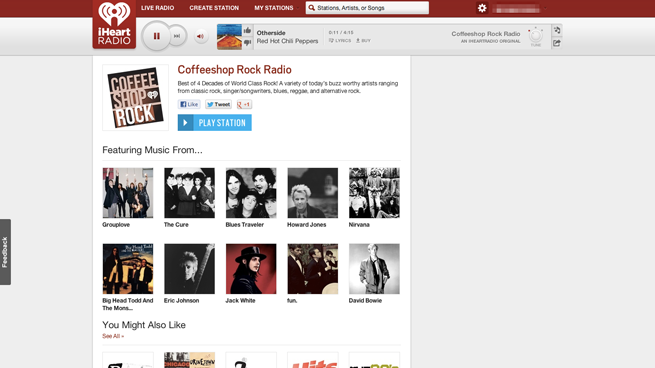Buy the current song

[363, 41]
